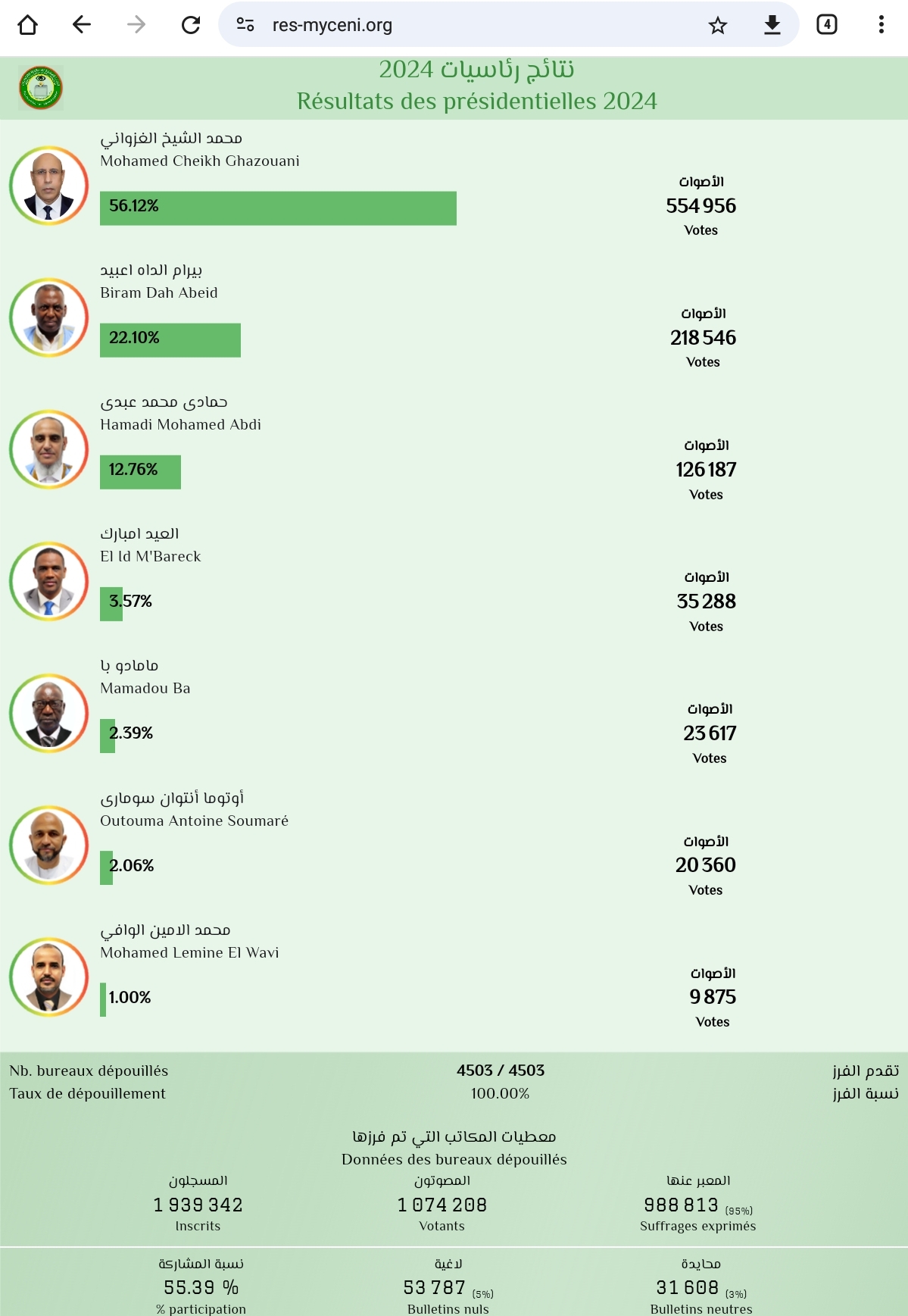The height and width of the screenshot is (1316, 908).
Task: Tap the browser home icon
Action: pos(28,25)
